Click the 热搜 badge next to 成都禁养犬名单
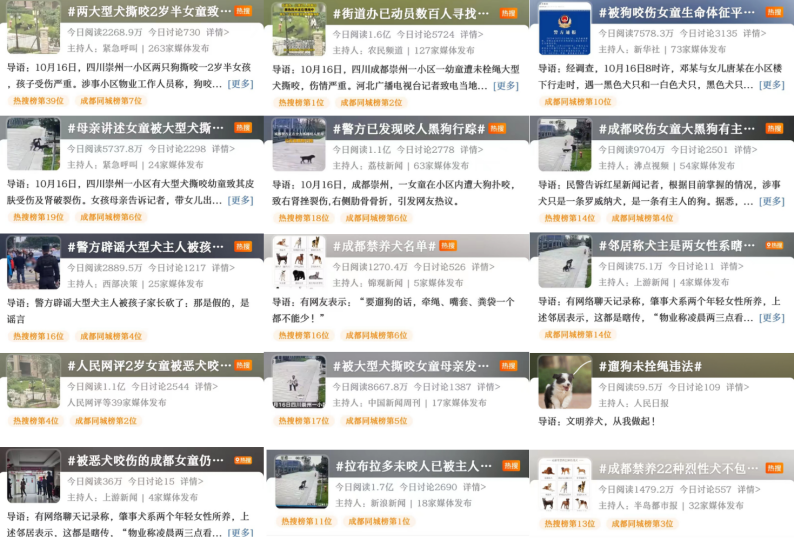794x540 pixels. [x=448, y=245]
